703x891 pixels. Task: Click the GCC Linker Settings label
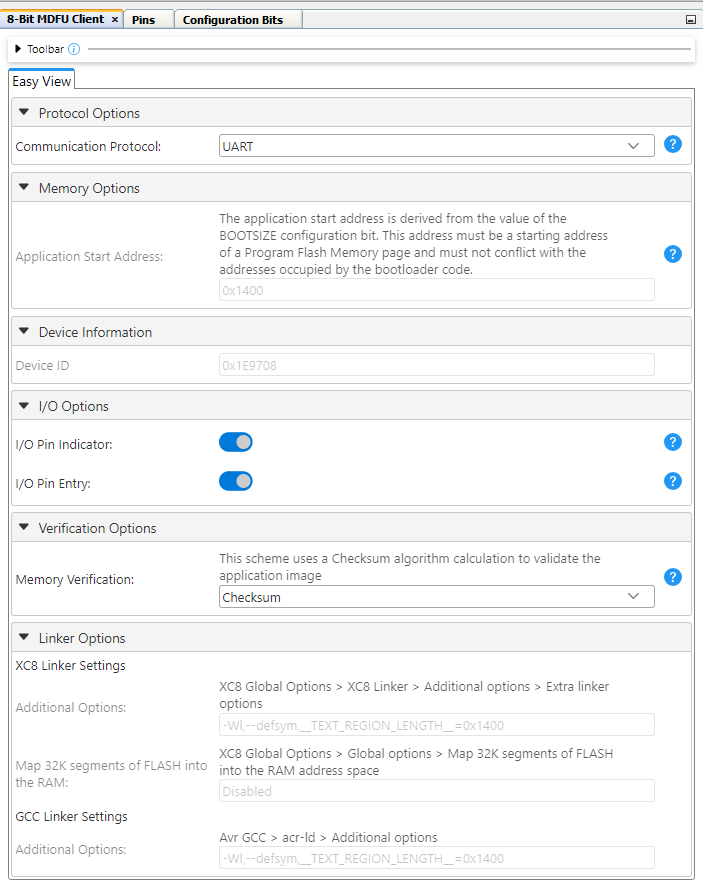(72, 817)
